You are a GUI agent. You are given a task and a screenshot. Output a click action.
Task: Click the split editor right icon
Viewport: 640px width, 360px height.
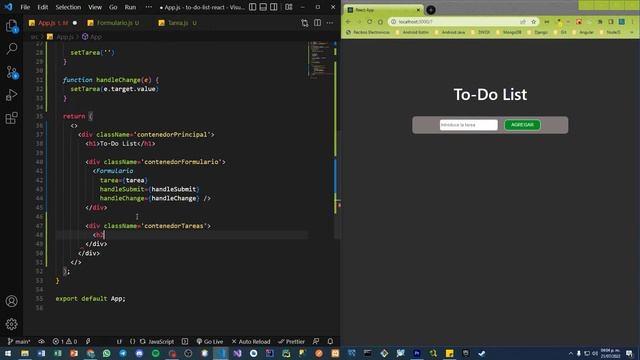(317, 23)
